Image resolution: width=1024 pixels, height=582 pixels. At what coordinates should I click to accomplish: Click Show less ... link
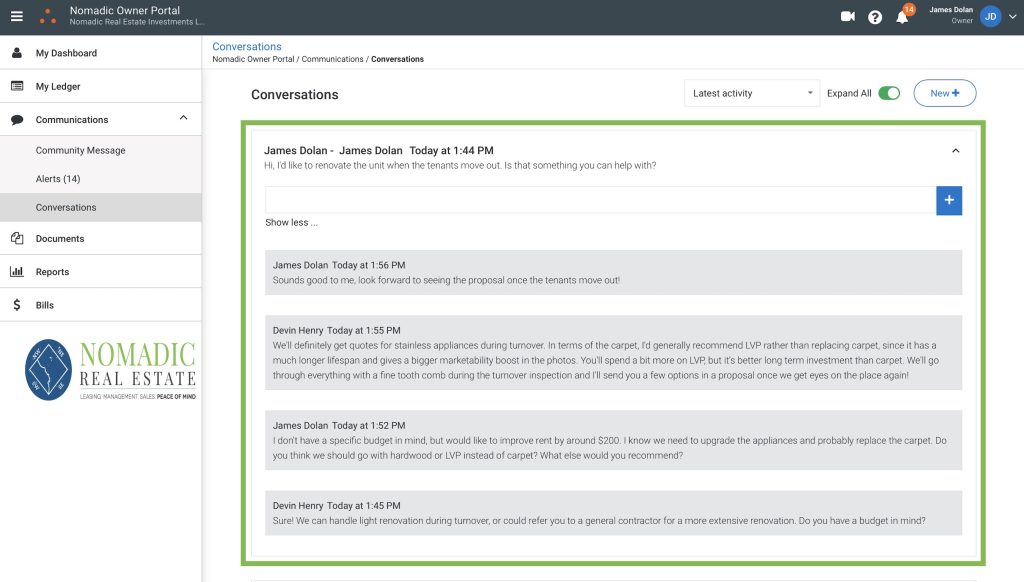pyautogui.click(x=291, y=222)
